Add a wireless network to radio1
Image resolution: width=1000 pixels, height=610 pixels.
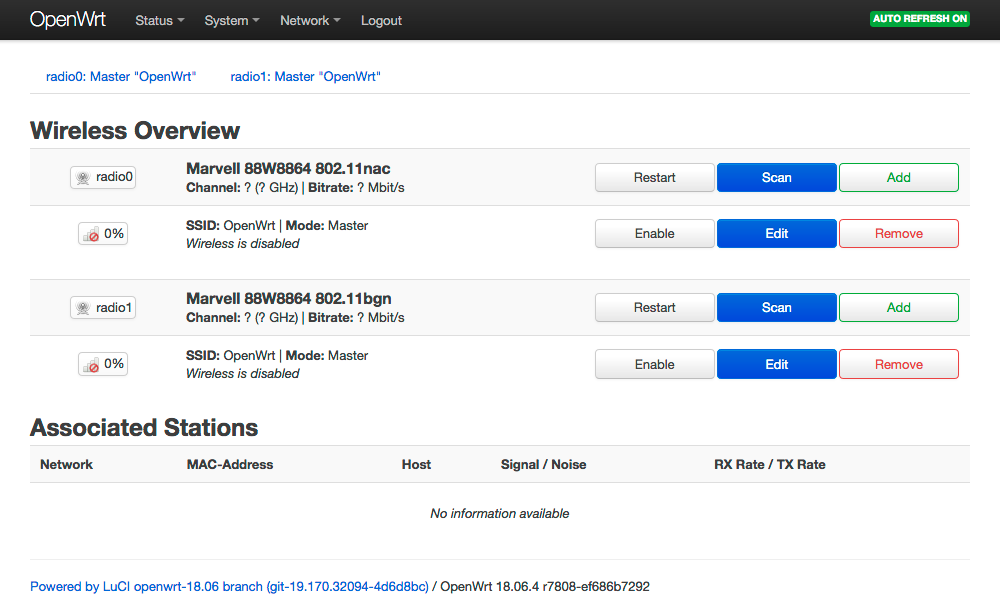coord(899,308)
